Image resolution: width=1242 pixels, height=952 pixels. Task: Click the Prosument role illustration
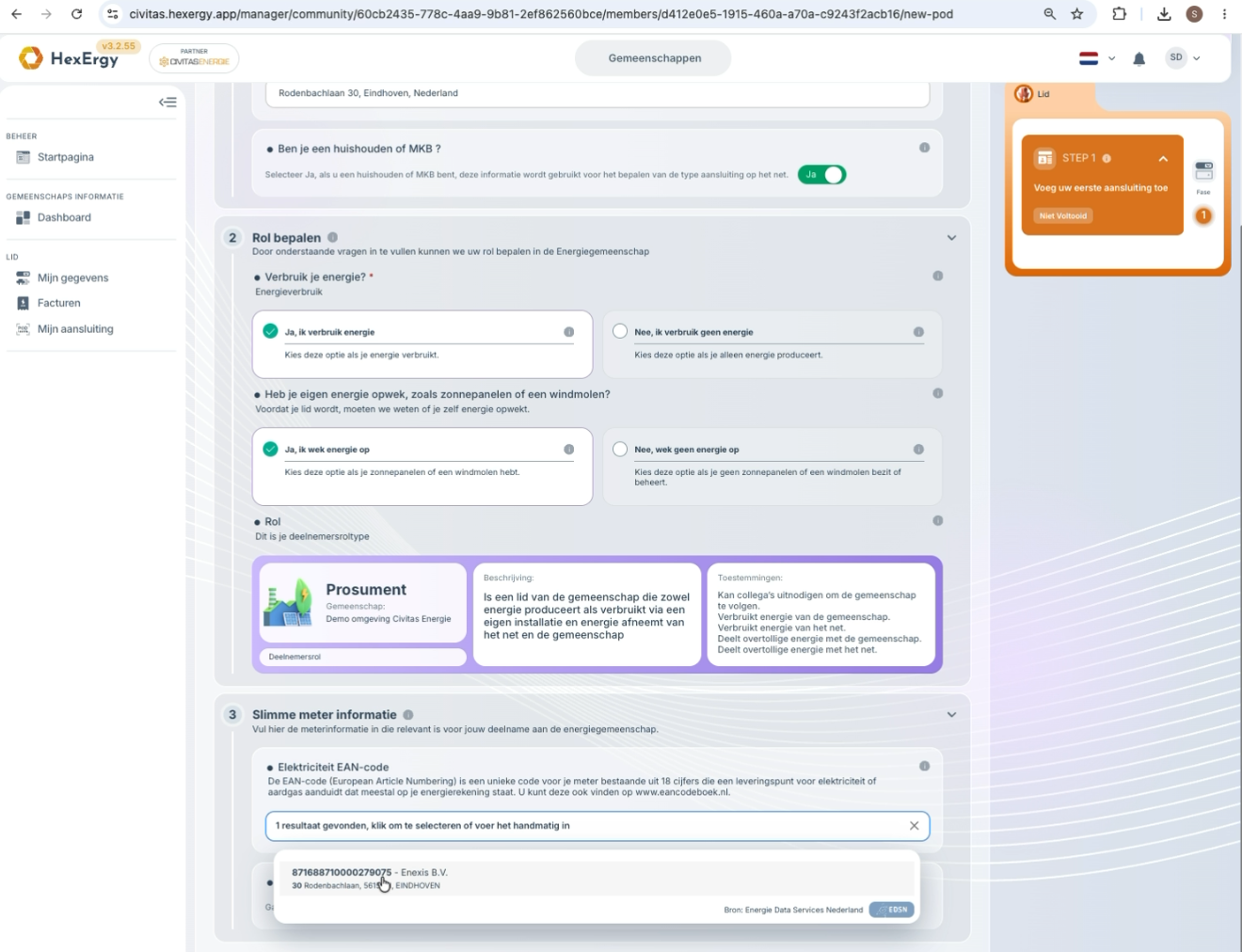(x=288, y=602)
